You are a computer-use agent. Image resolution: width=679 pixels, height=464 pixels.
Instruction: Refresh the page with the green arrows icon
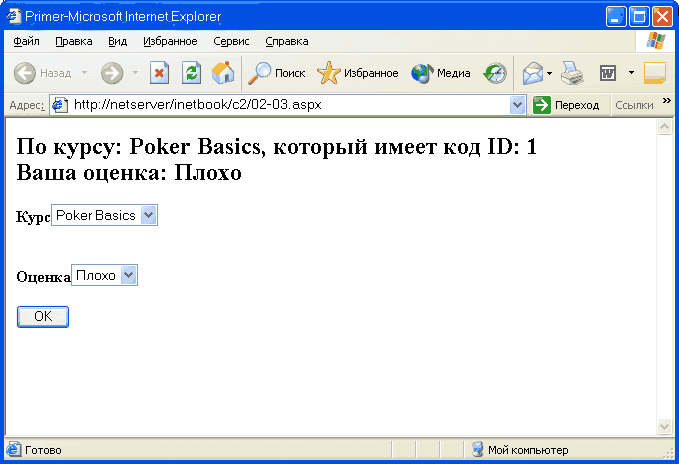(191, 73)
